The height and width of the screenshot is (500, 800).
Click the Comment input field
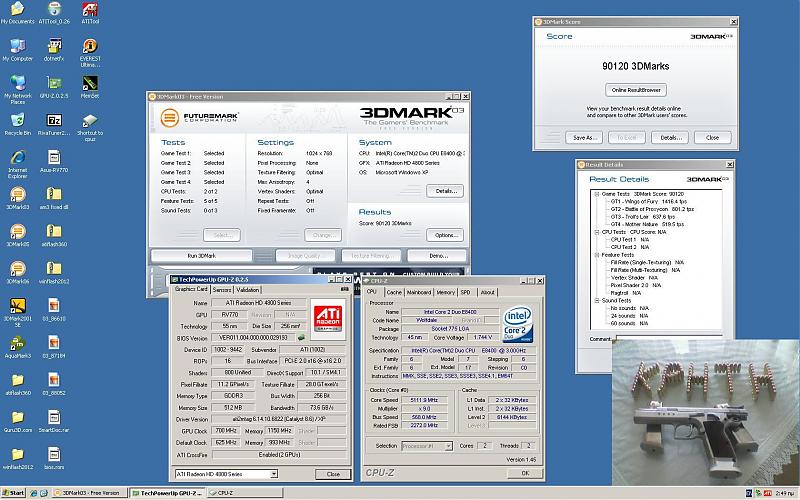tap(669, 338)
